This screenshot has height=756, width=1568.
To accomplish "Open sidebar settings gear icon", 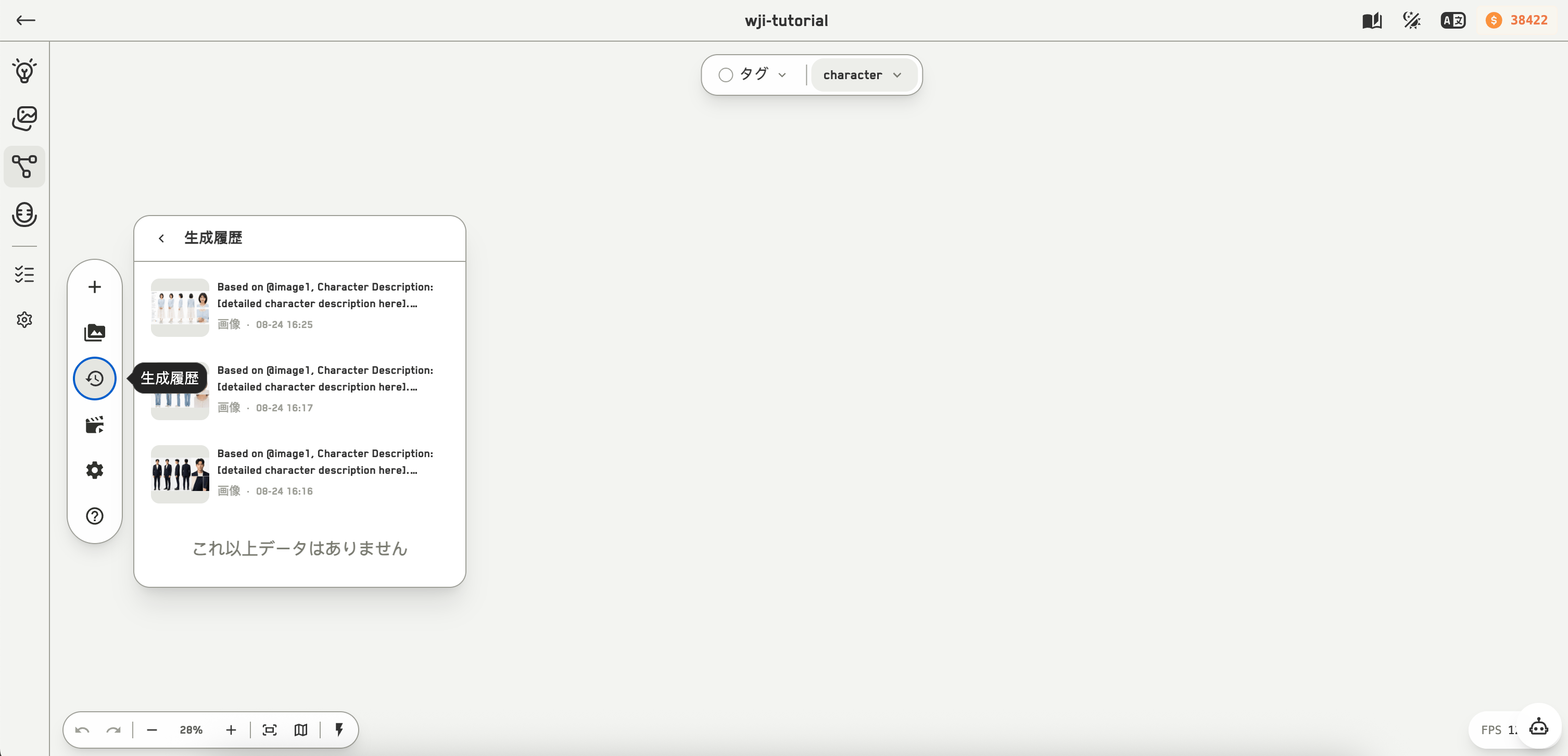I will [x=24, y=320].
